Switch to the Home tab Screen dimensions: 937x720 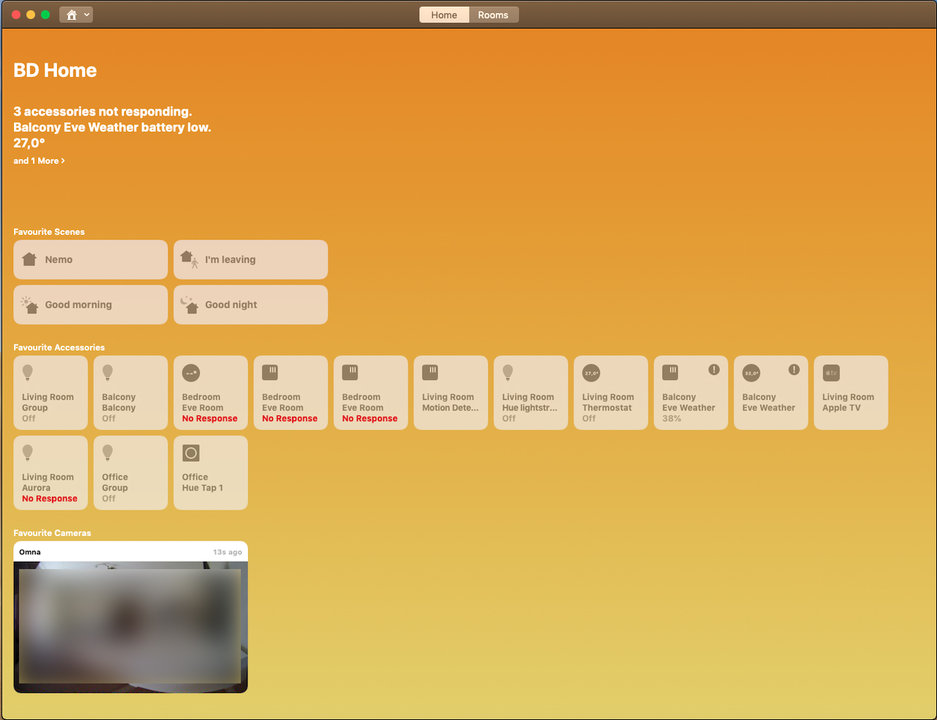pyautogui.click(x=444, y=15)
